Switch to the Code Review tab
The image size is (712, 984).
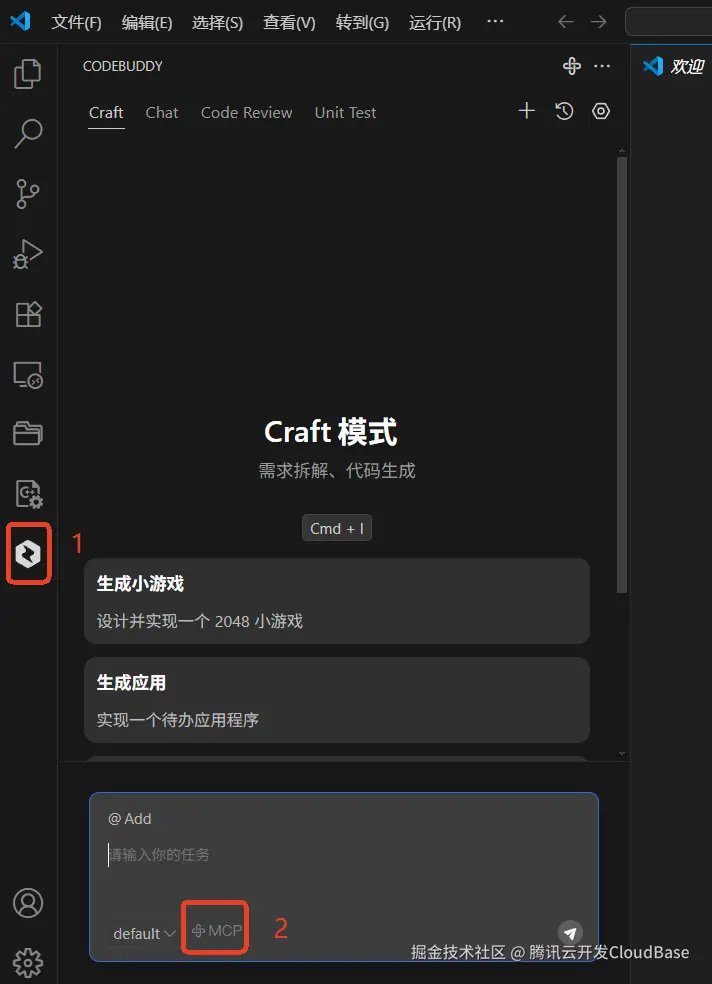[247, 112]
